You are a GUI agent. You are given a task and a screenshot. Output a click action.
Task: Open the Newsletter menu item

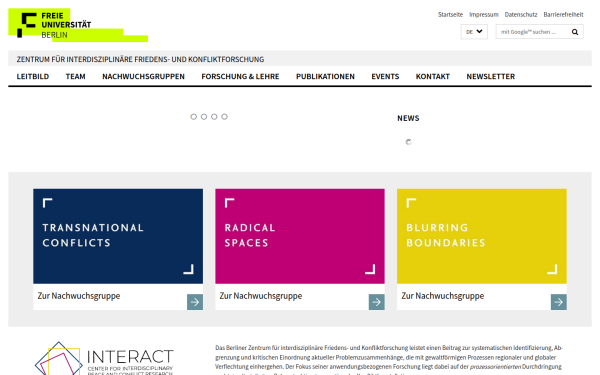tap(491, 77)
